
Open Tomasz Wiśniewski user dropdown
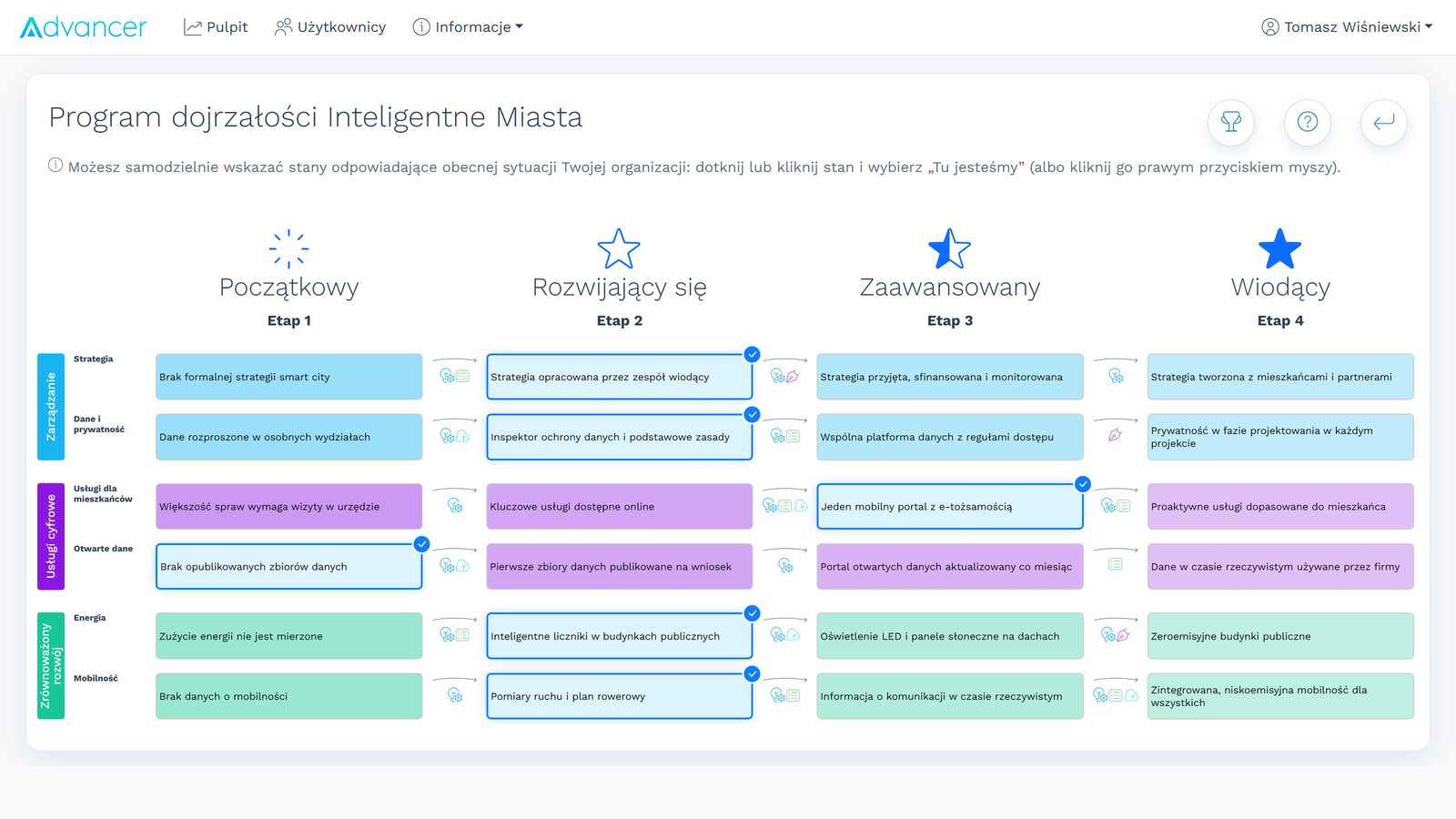point(1347,27)
